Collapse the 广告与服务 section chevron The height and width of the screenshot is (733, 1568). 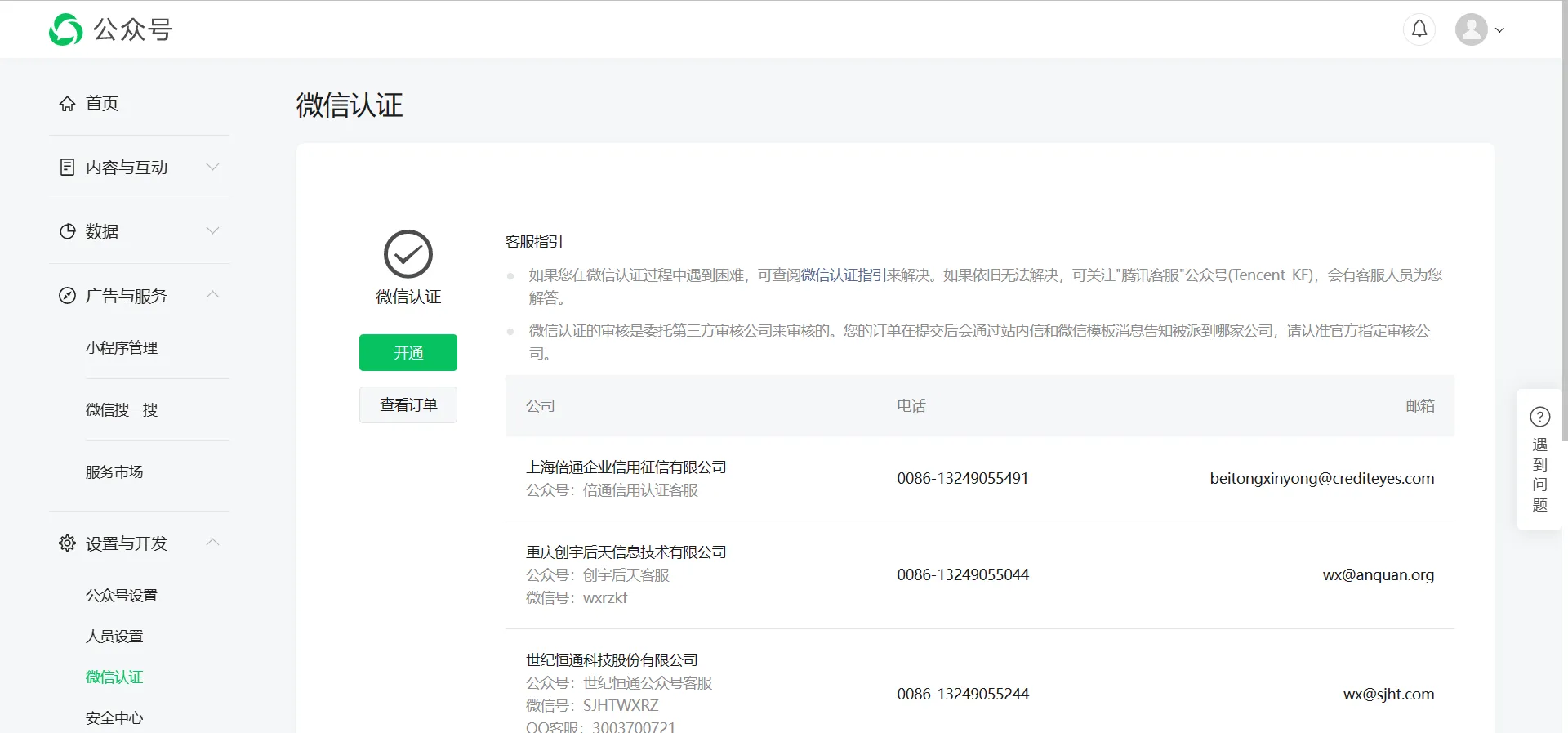click(213, 295)
